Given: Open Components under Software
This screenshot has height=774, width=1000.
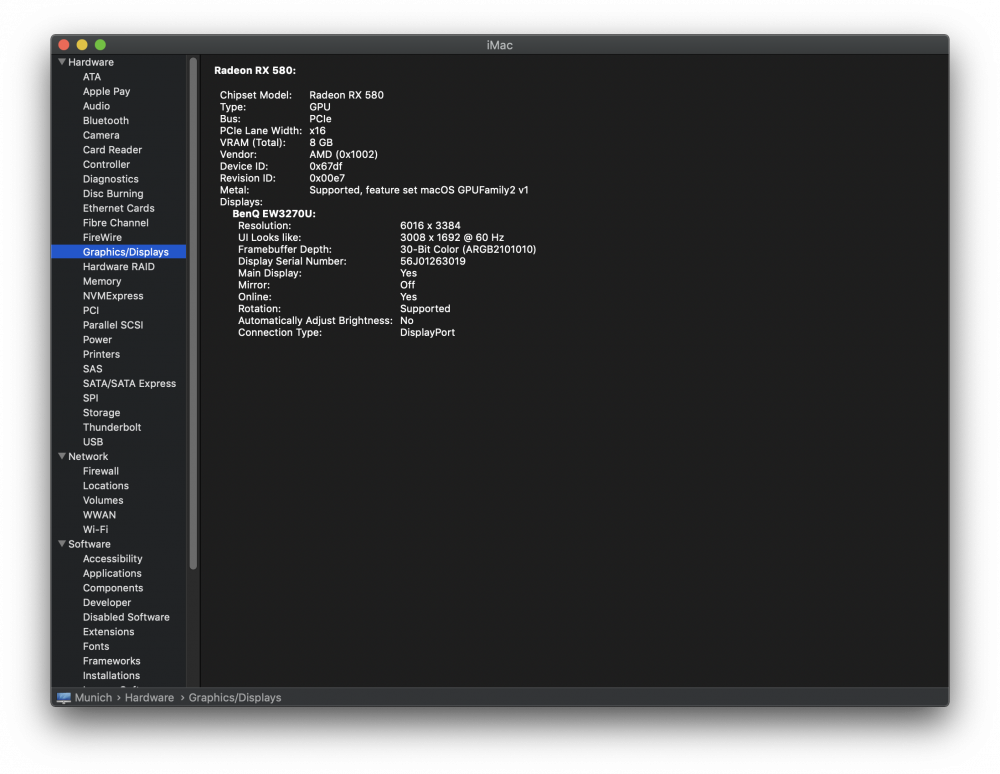Looking at the screenshot, I should tap(113, 588).
